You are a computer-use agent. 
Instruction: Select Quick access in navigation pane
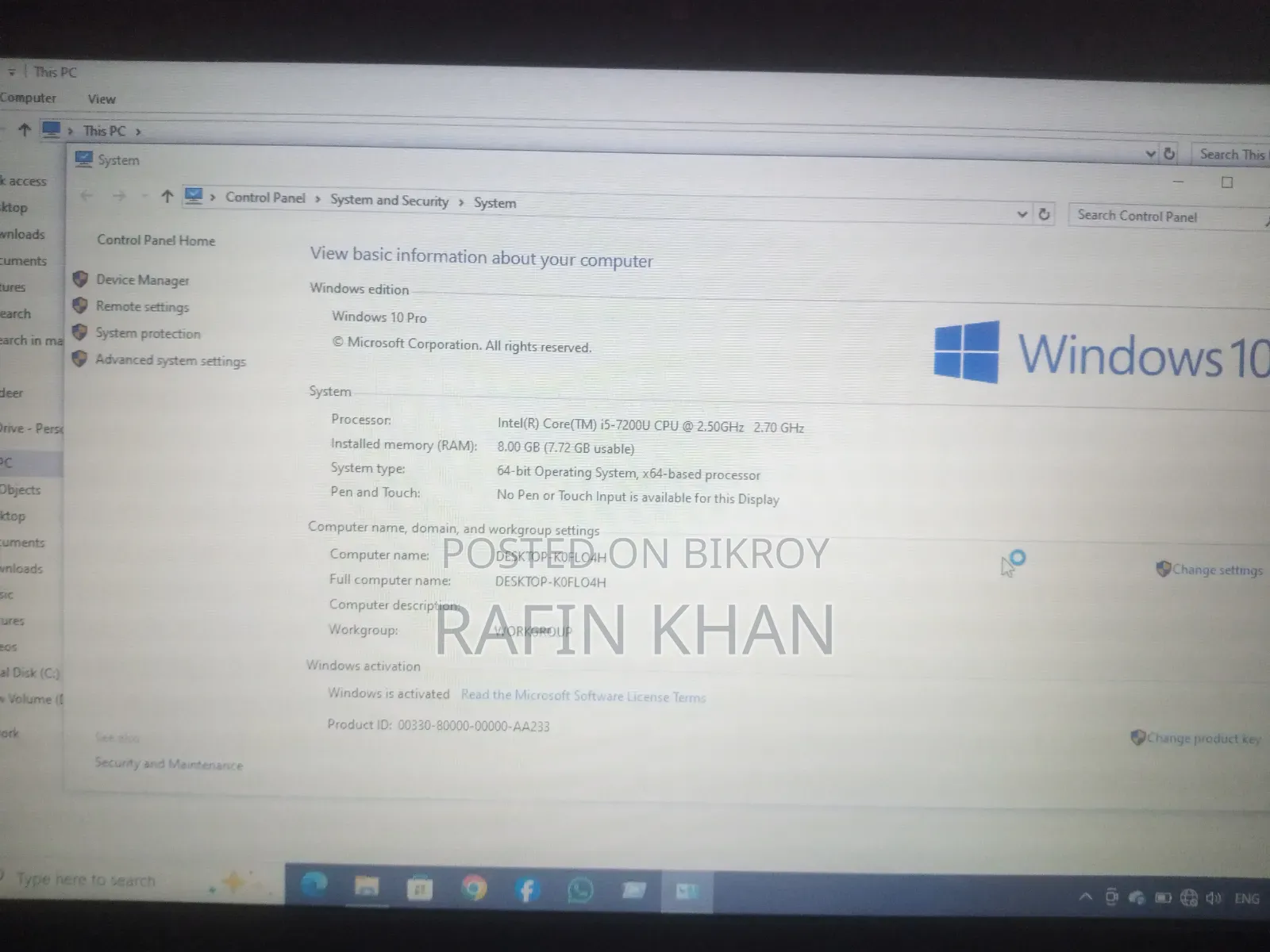coord(24,181)
